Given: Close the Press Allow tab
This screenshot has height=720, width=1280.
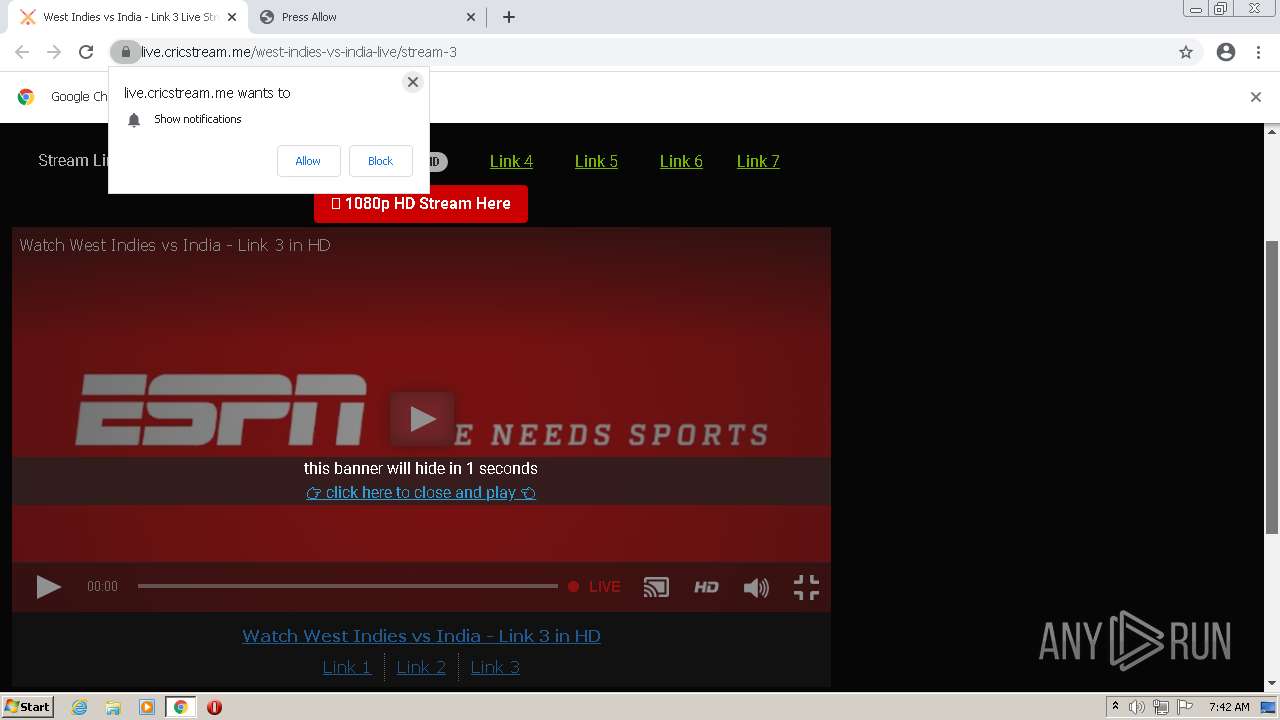Looking at the screenshot, I should (x=471, y=17).
